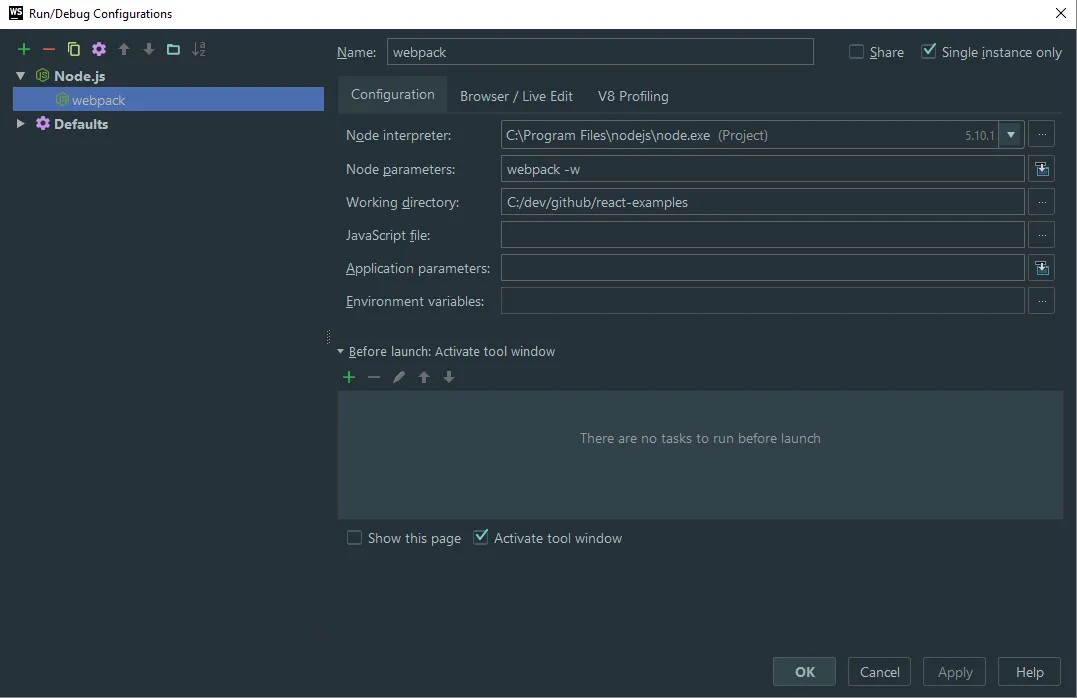The image size is (1077, 698).
Task: Create a new configuration folder
Action: pyautogui.click(x=173, y=49)
